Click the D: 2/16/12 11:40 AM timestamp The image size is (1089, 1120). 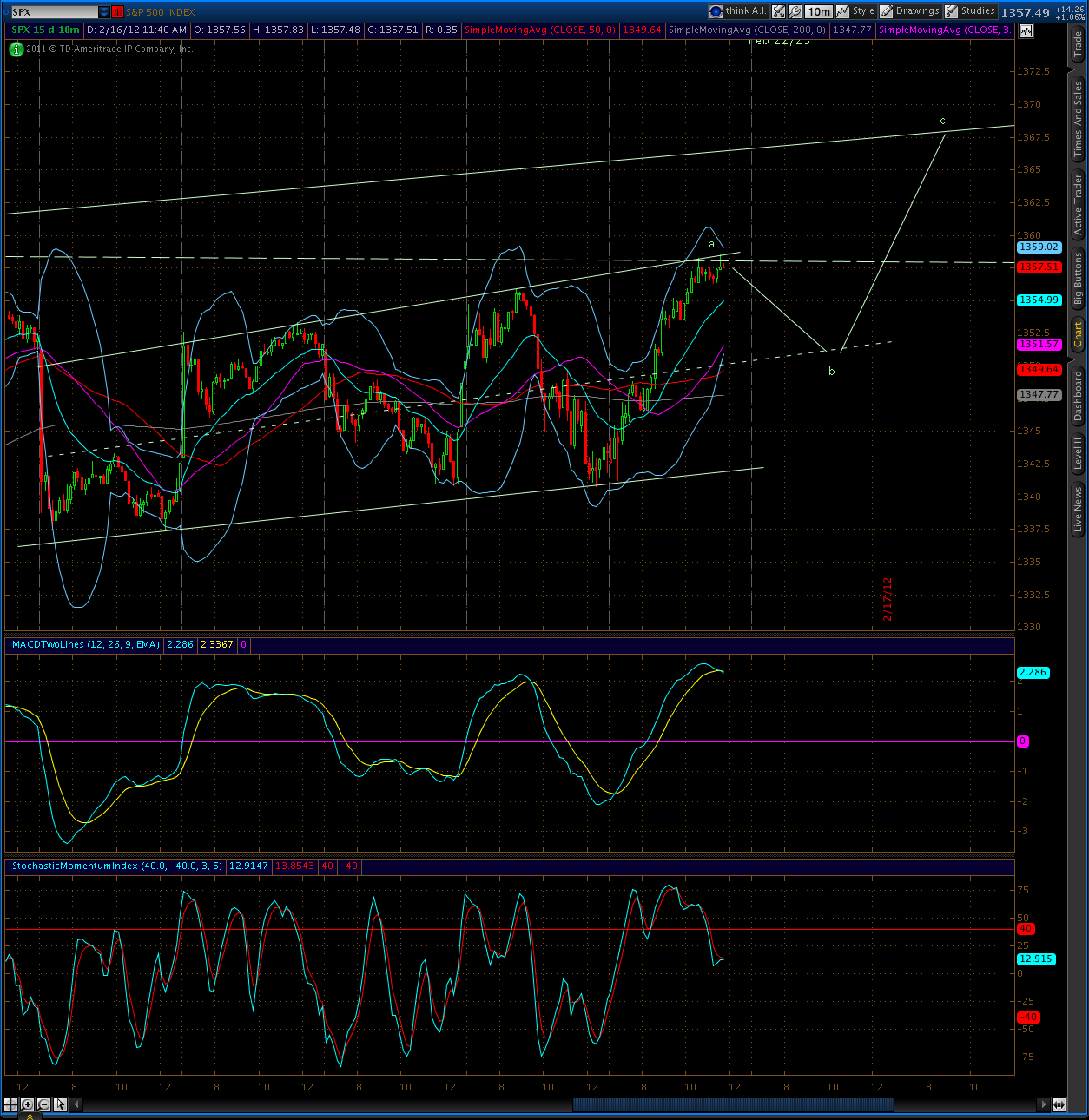click(x=137, y=30)
